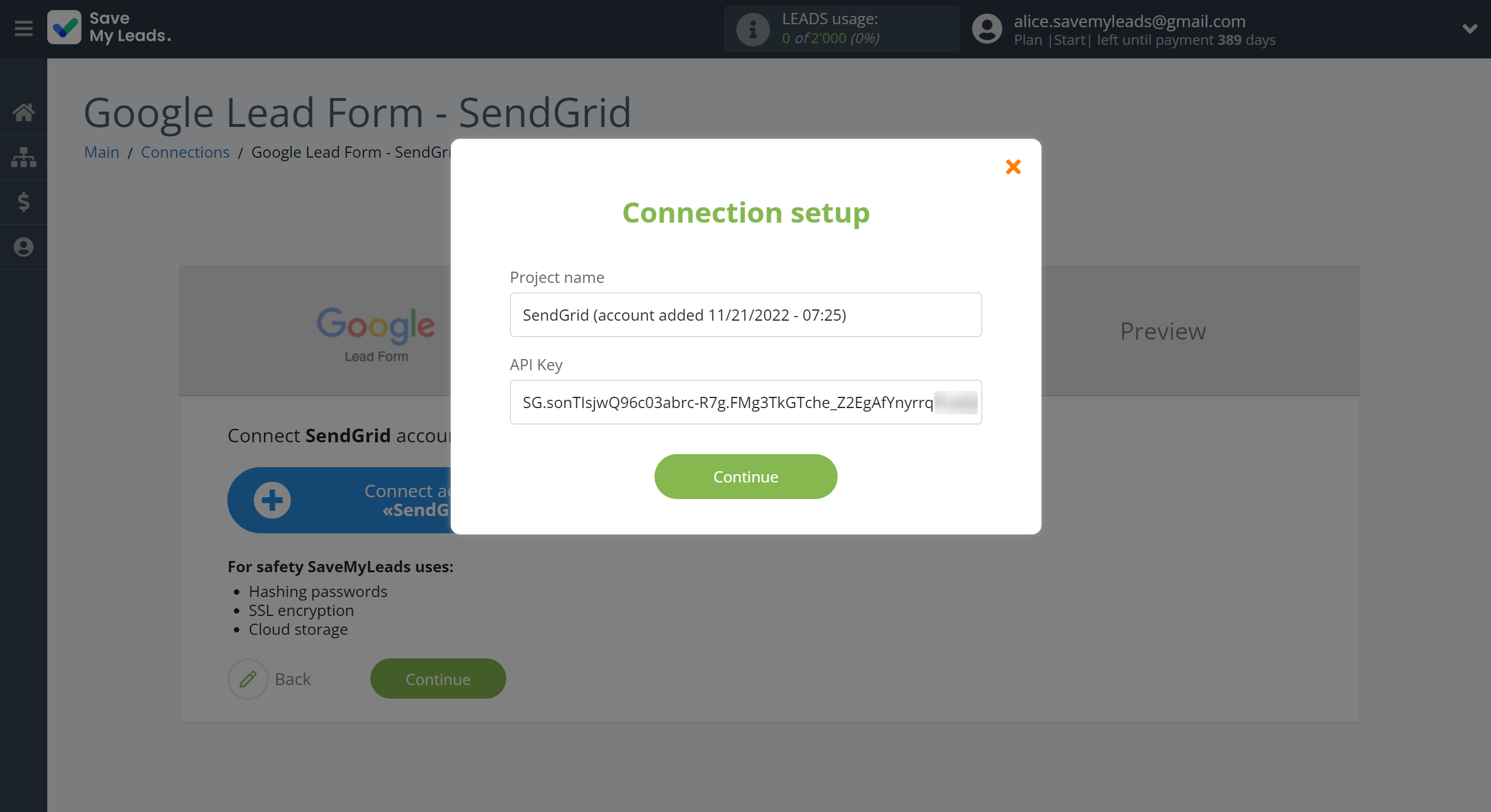
Task: Click the Google Lead Form logo
Action: (376, 330)
